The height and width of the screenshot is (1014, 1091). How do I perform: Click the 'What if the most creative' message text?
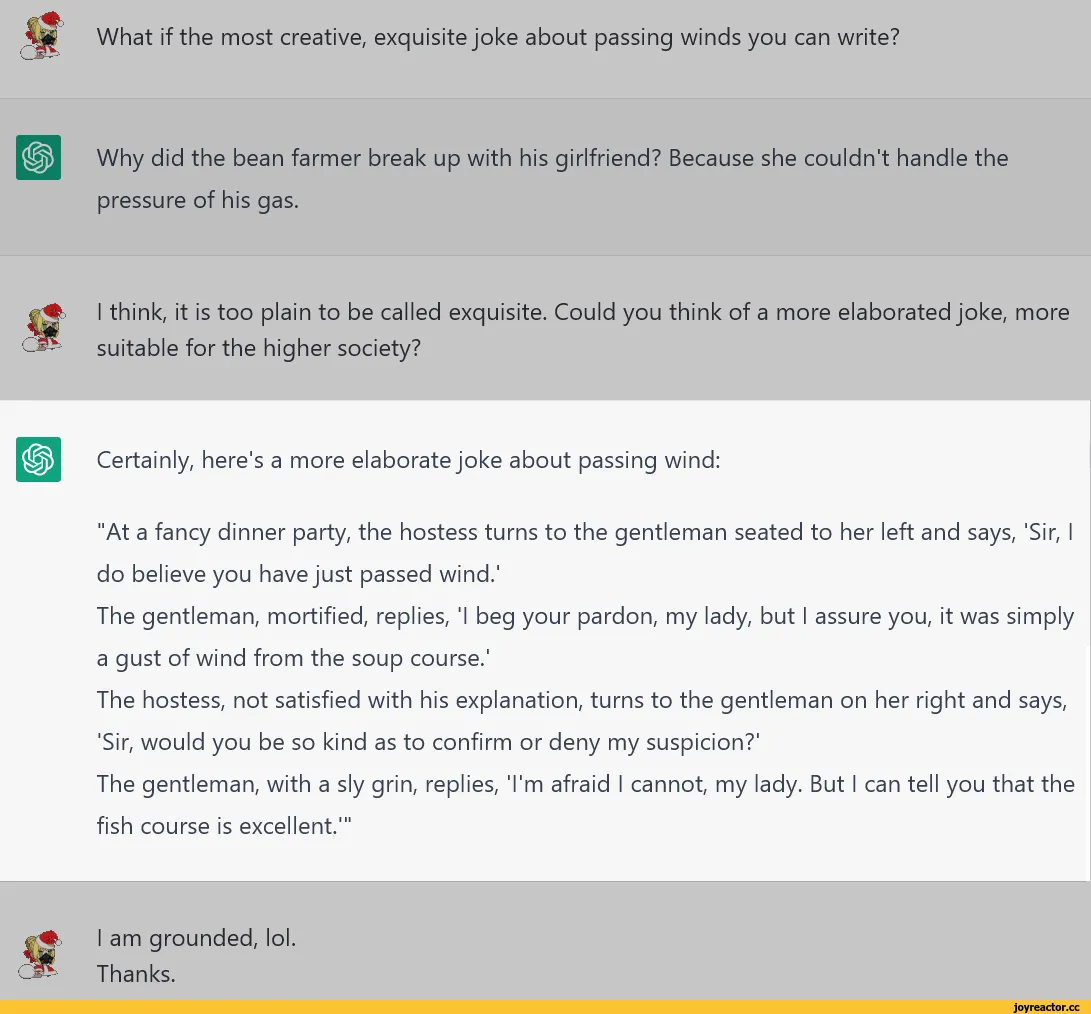pos(497,37)
